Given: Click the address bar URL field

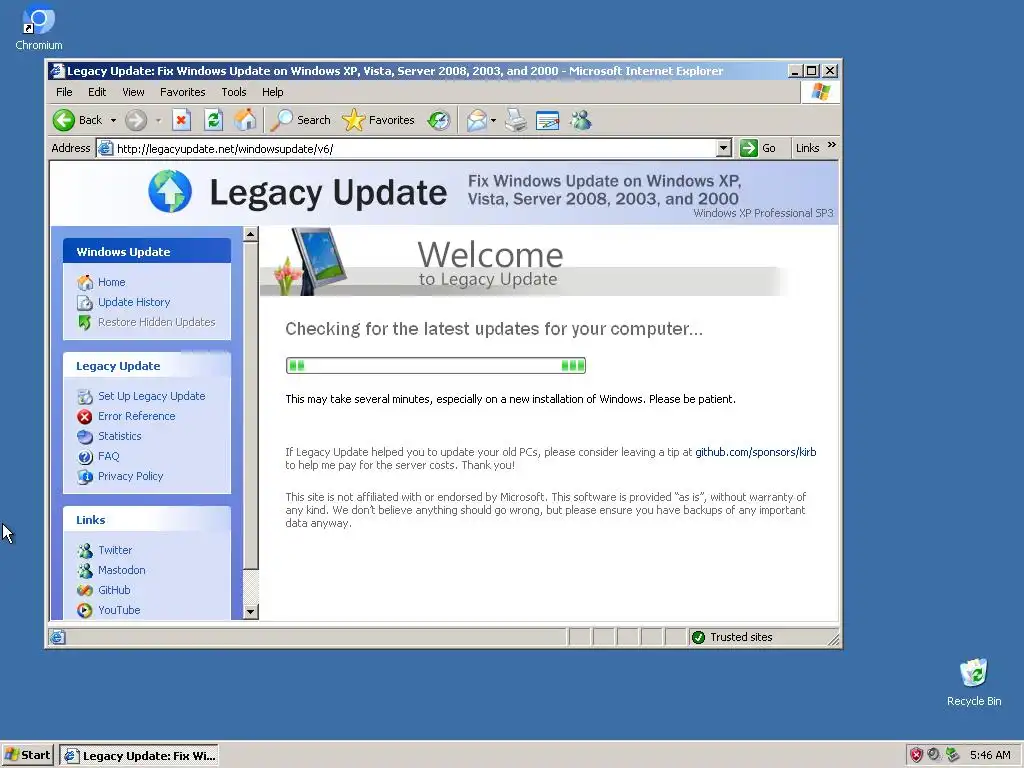Looking at the screenshot, I should point(414,149).
